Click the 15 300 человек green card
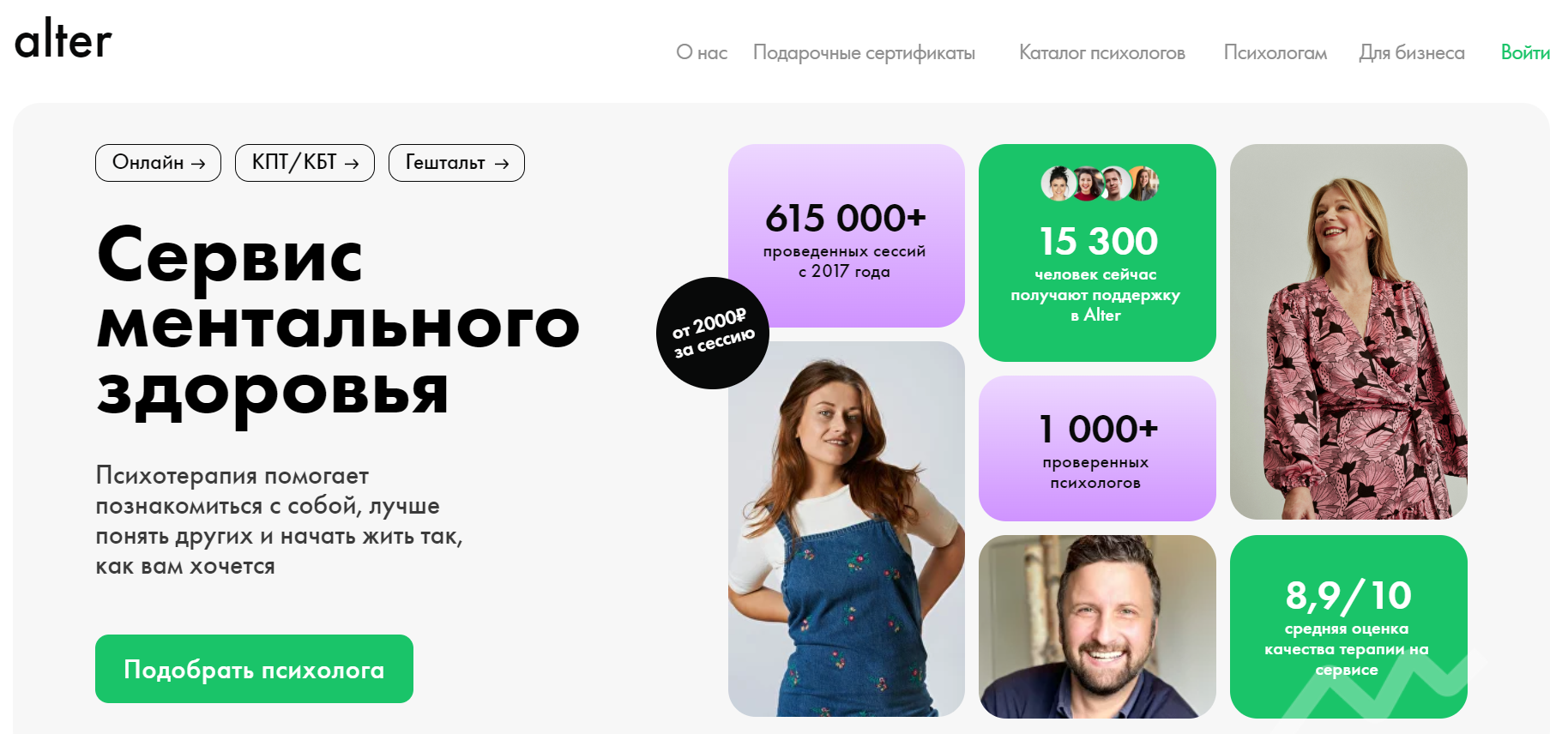This screenshot has width=1568, height=734. [1097, 253]
